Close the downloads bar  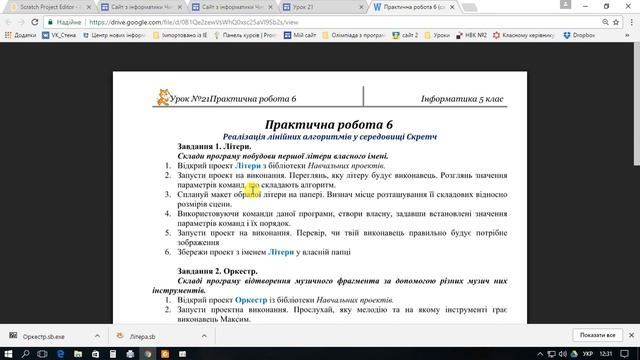[x=631, y=335]
